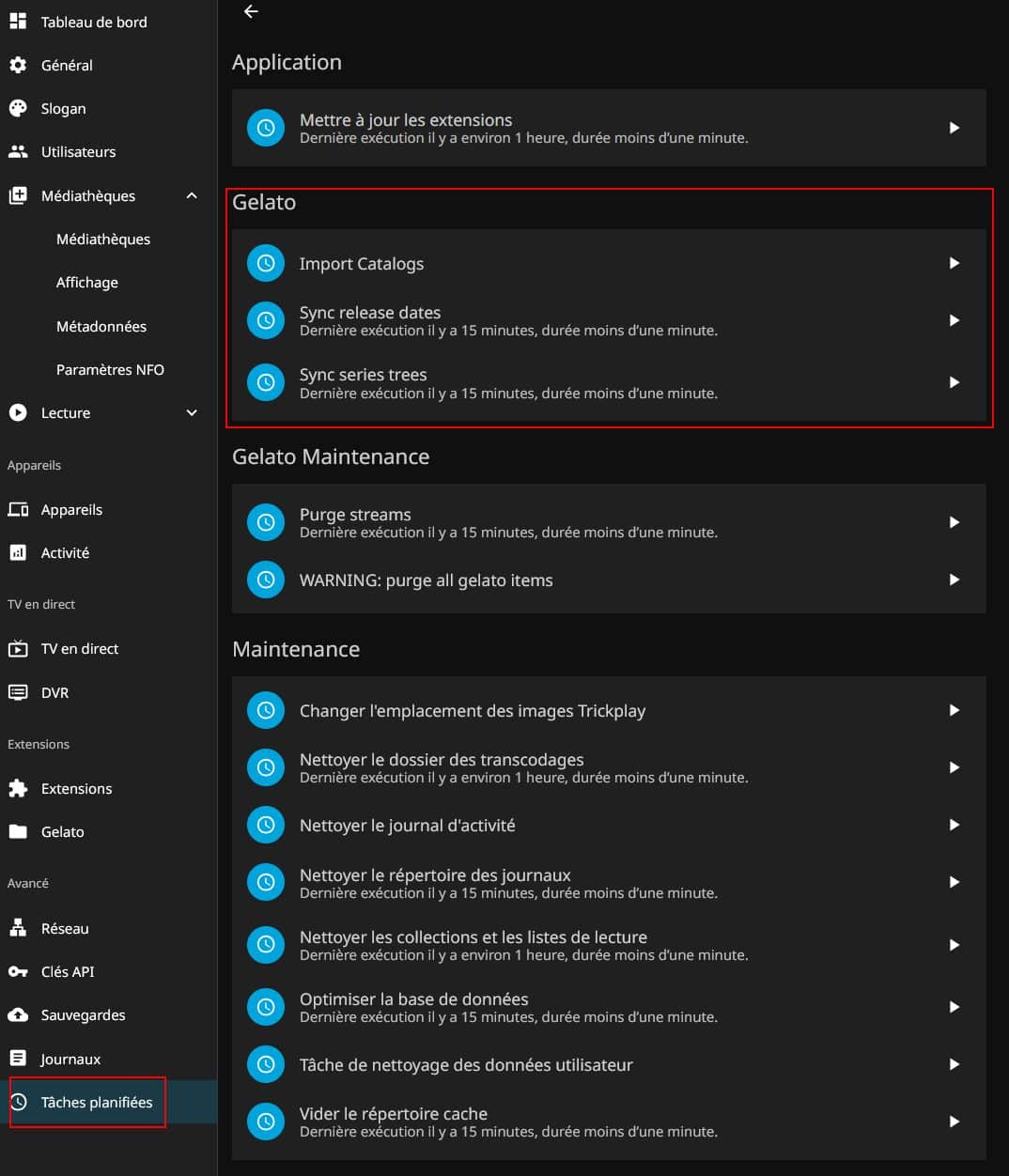
Task: Click clock icon next to Optimiser la base de données
Action: pyautogui.click(x=266, y=1007)
